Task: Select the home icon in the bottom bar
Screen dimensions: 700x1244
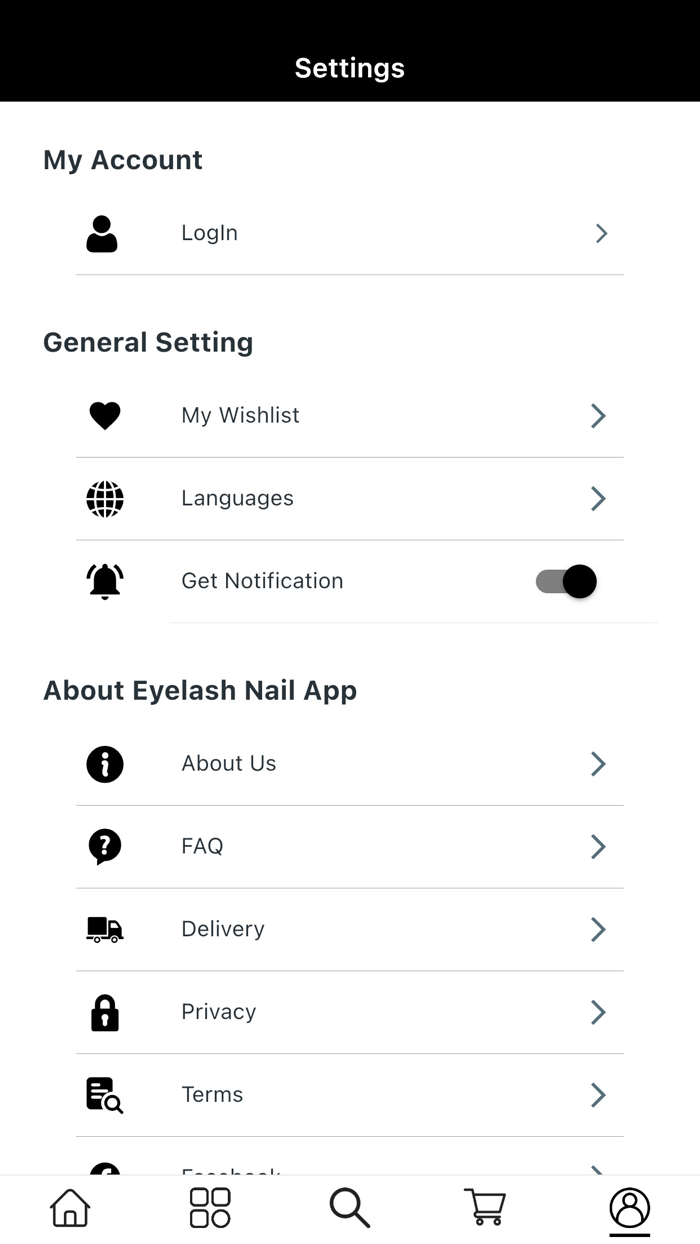Action: click(68, 1208)
